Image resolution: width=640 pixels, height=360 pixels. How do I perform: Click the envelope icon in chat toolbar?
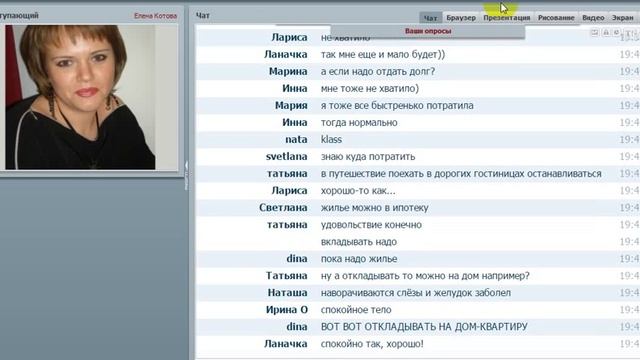[595, 32]
